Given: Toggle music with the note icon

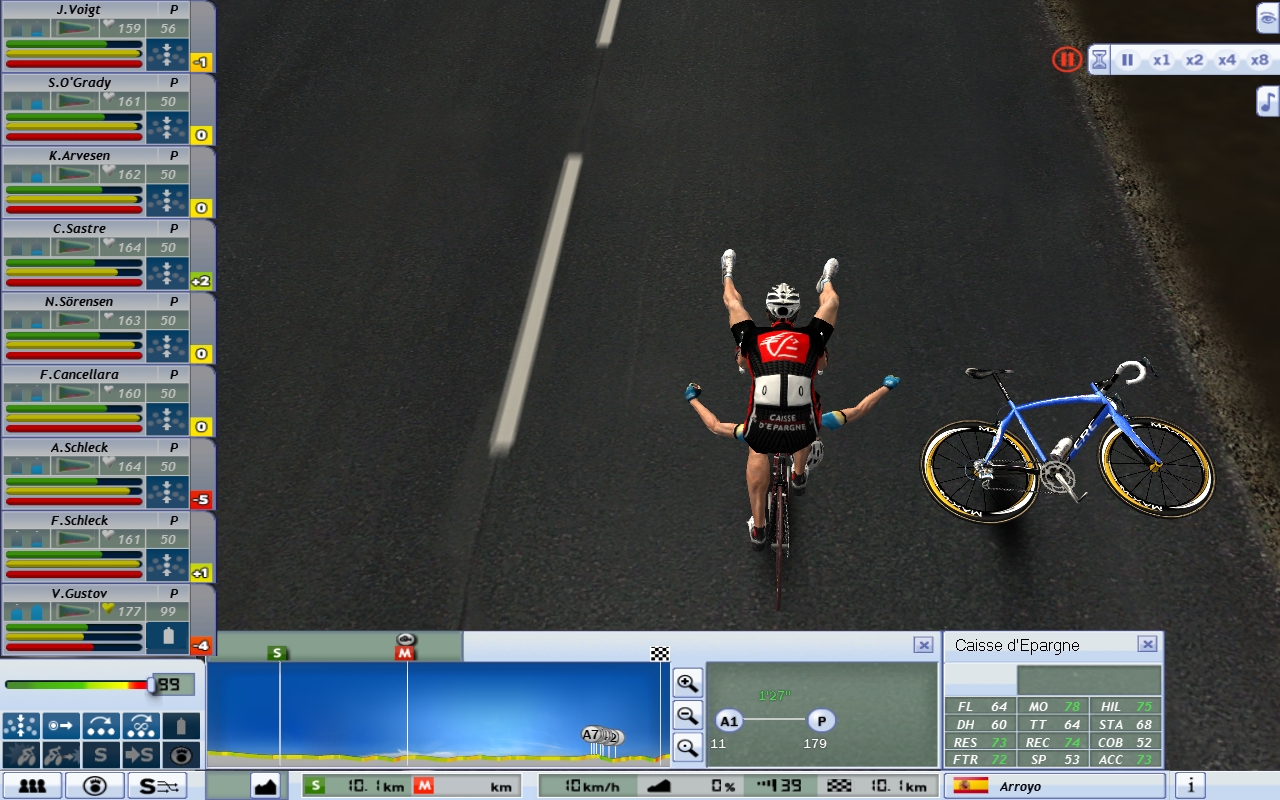Looking at the screenshot, I should click(x=1267, y=101).
